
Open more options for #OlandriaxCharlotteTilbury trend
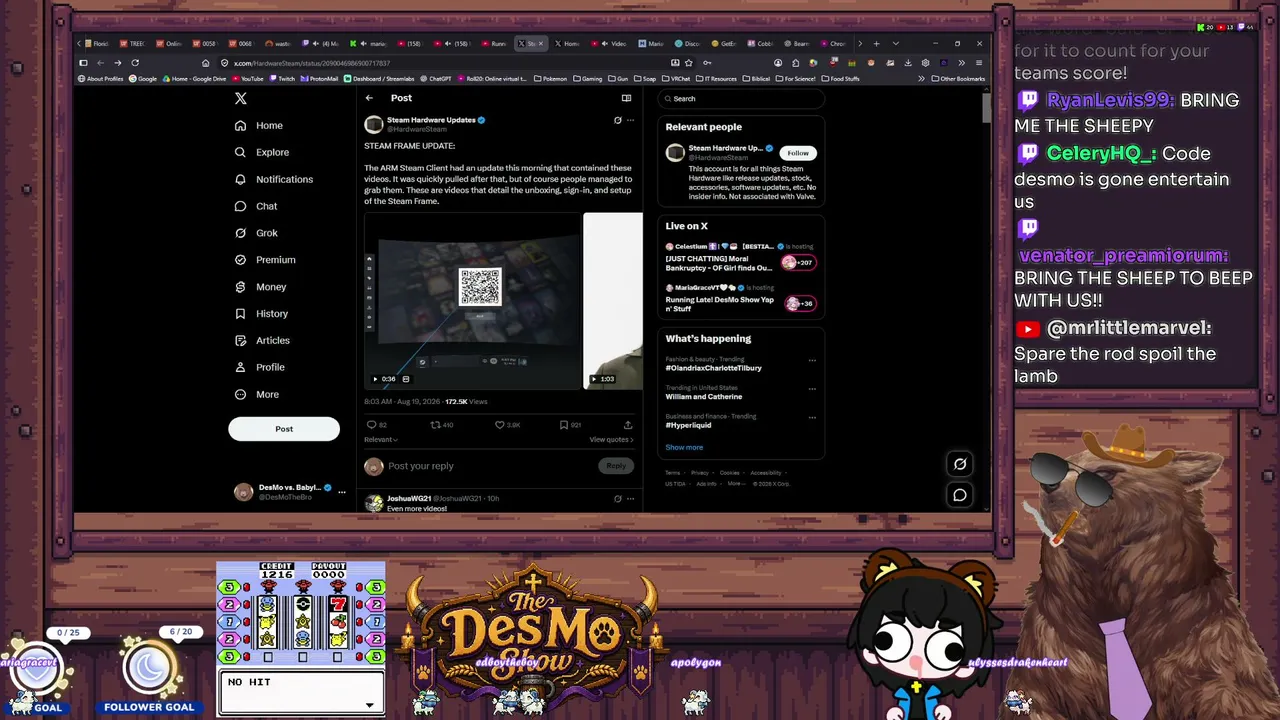click(x=812, y=360)
